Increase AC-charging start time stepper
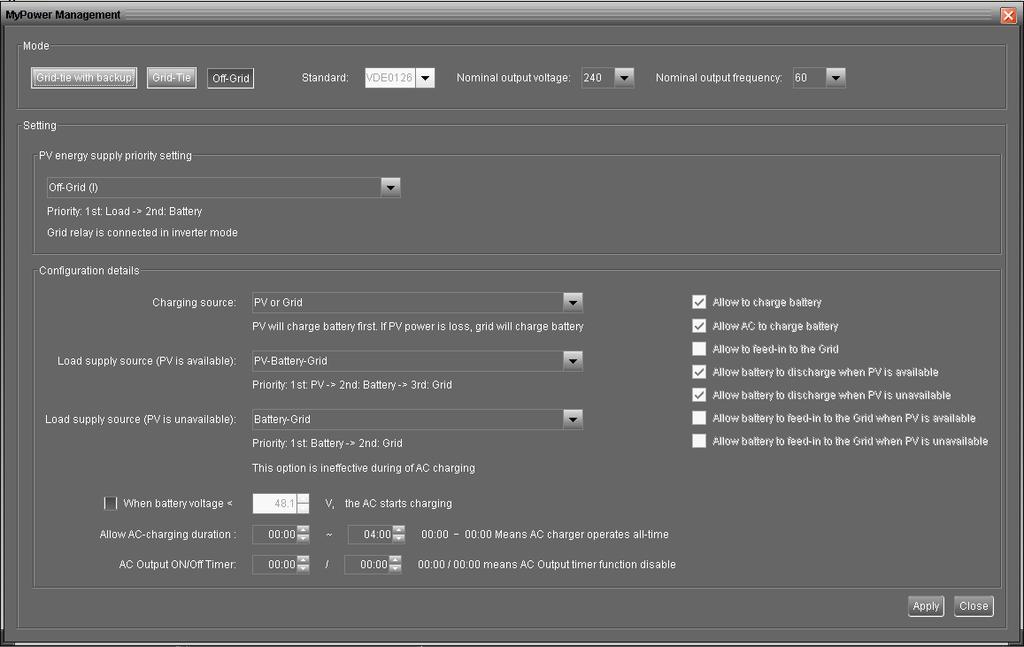 coord(303,529)
